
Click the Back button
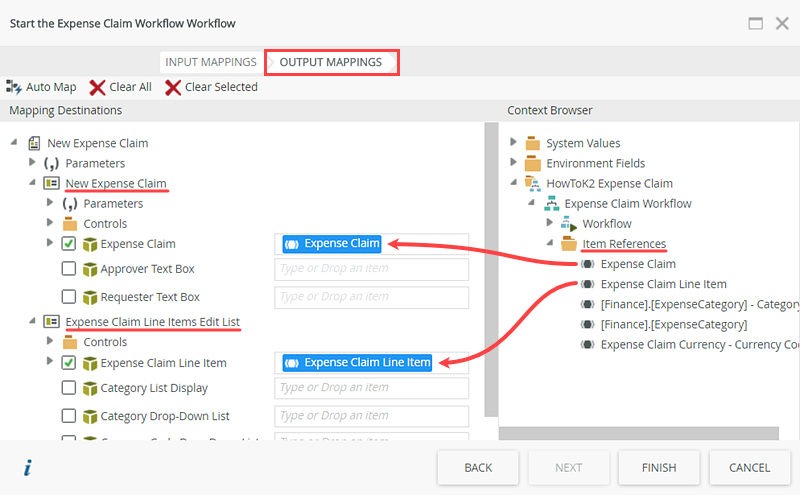point(478,467)
